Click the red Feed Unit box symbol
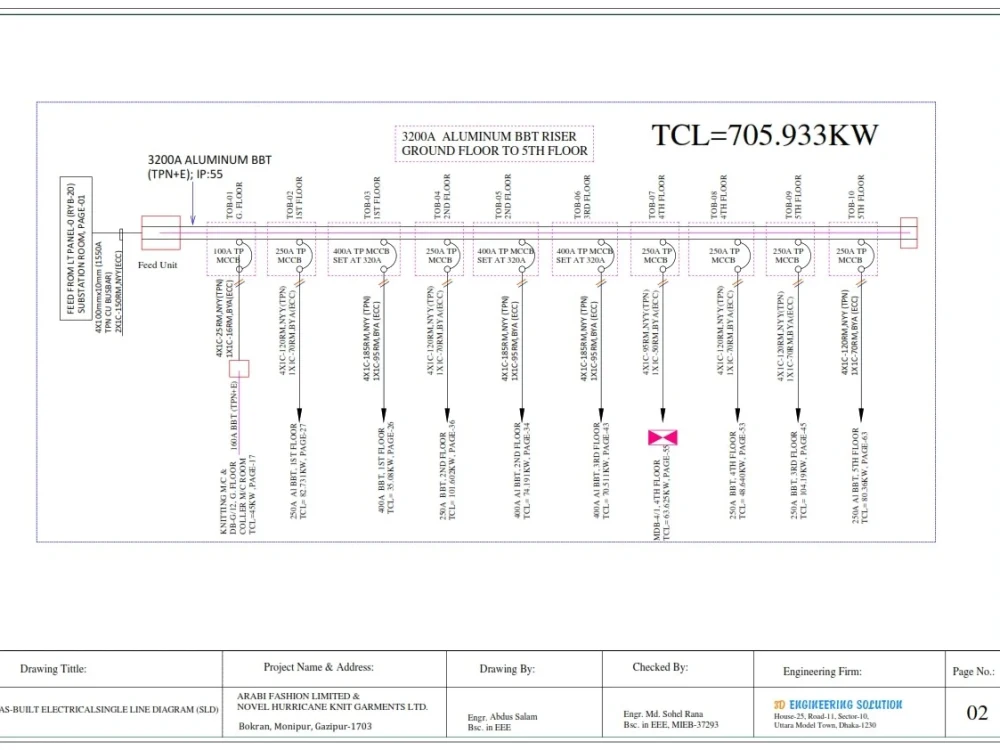Viewport: 1000px width, 750px height. [161, 233]
